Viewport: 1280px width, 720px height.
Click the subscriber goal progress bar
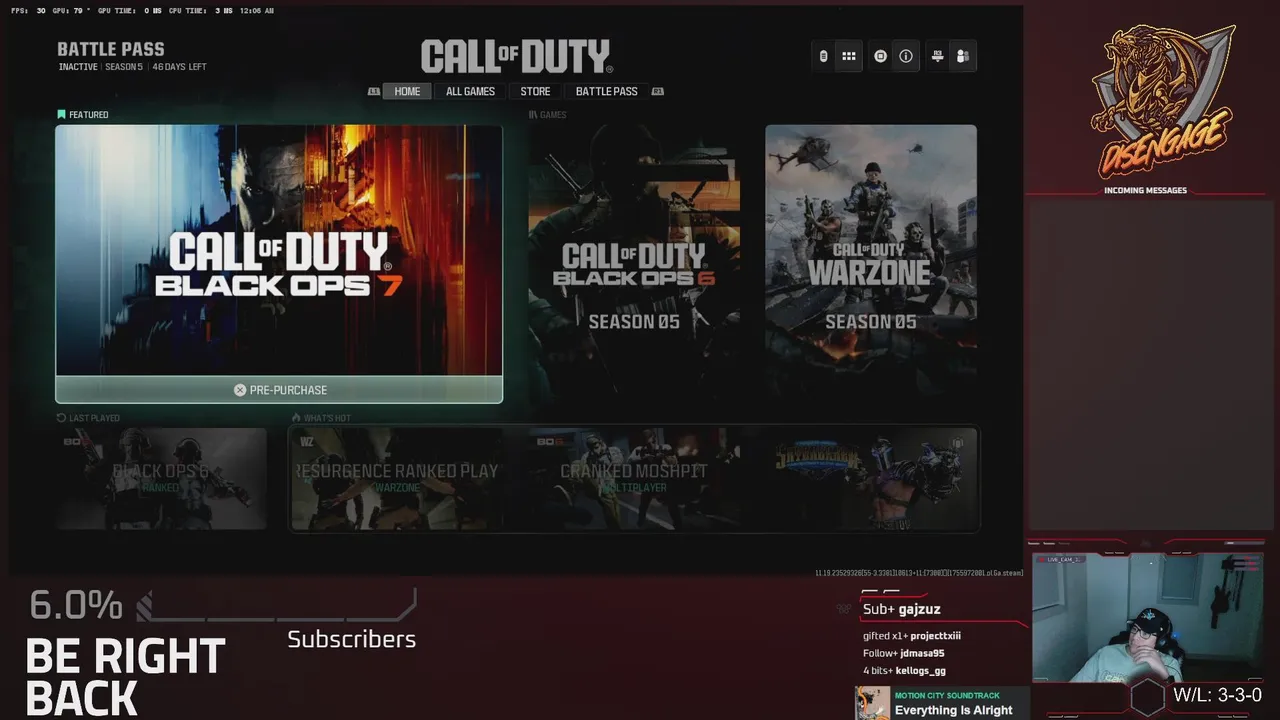(x=276, y=605)
